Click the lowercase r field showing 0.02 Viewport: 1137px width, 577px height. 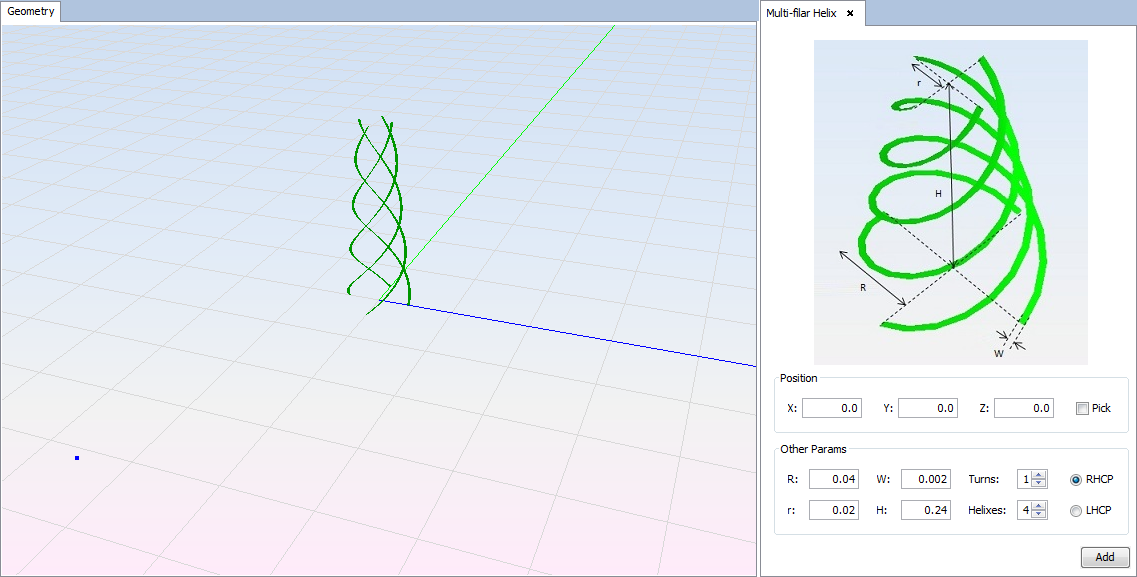click(833, 511)
